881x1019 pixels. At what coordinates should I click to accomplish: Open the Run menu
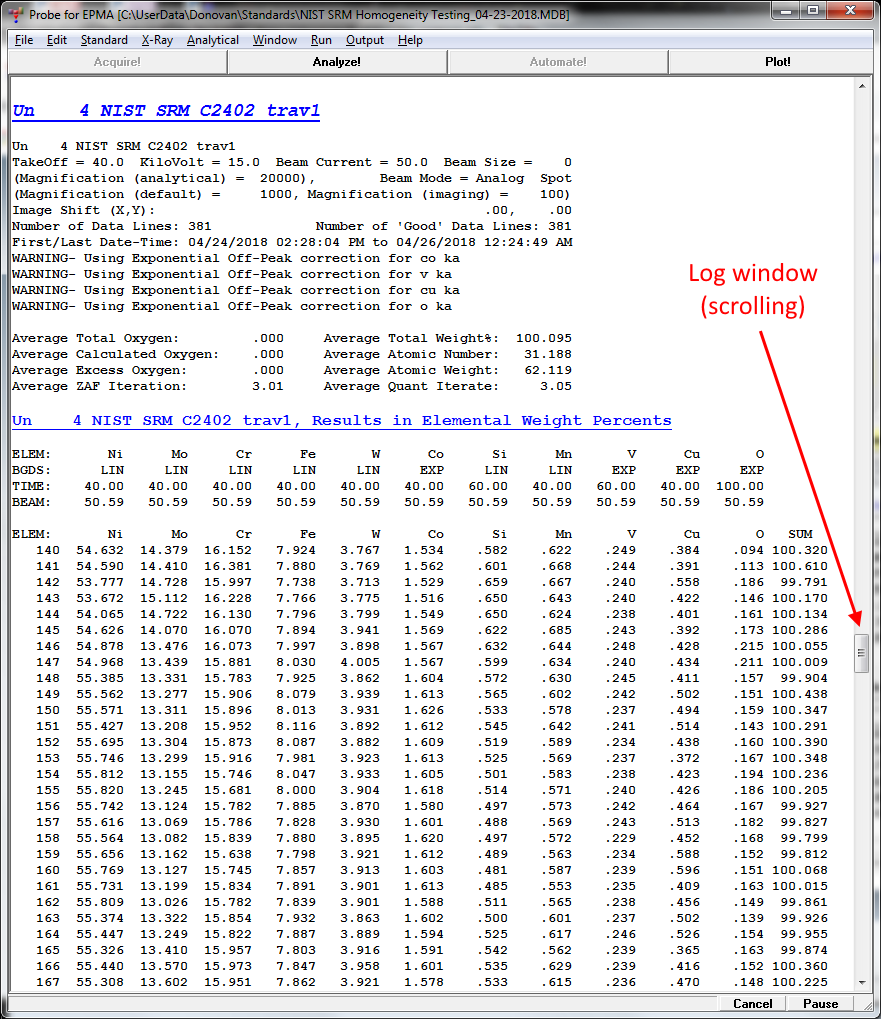321,40
